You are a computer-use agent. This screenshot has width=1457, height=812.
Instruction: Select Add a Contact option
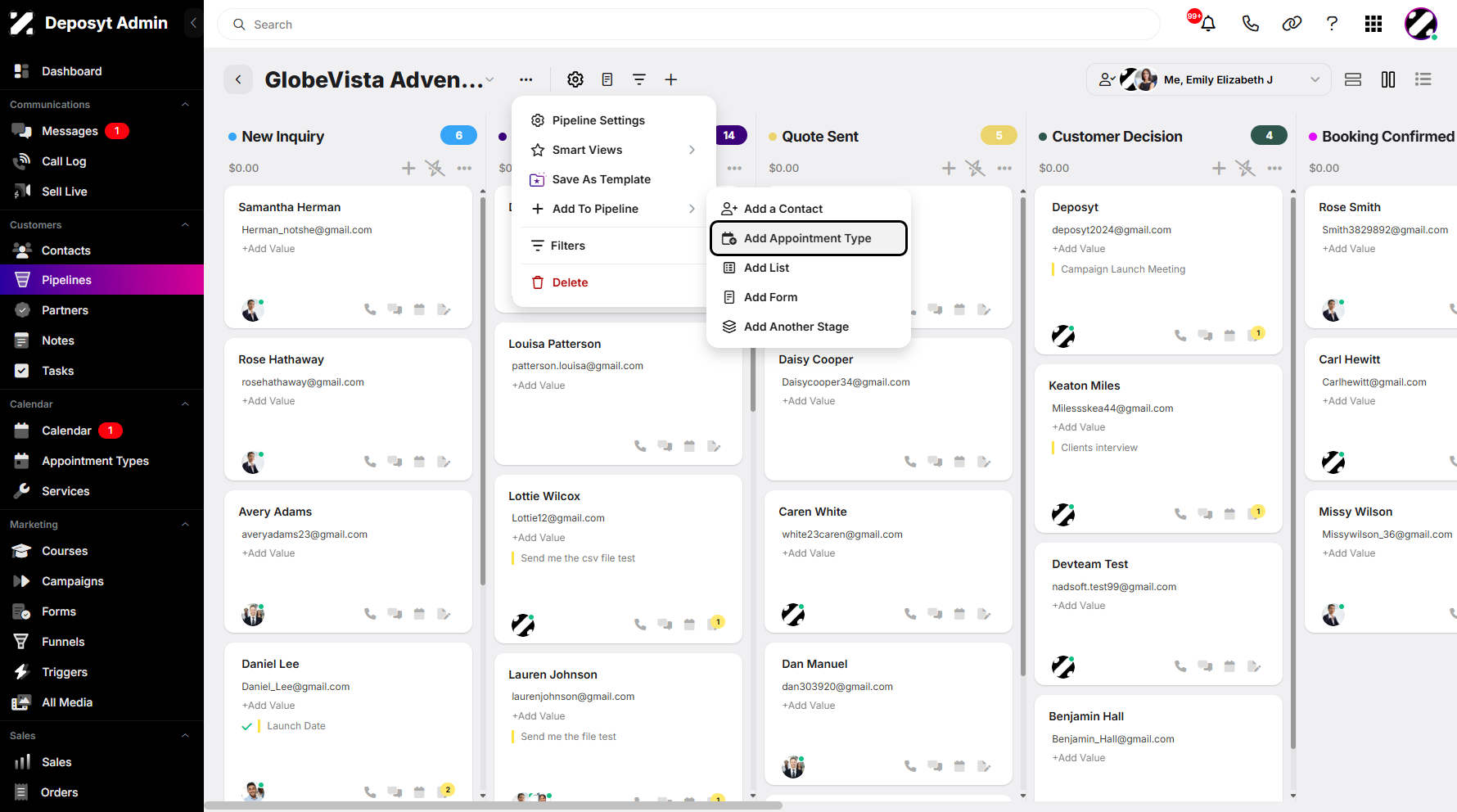point(809,209)
